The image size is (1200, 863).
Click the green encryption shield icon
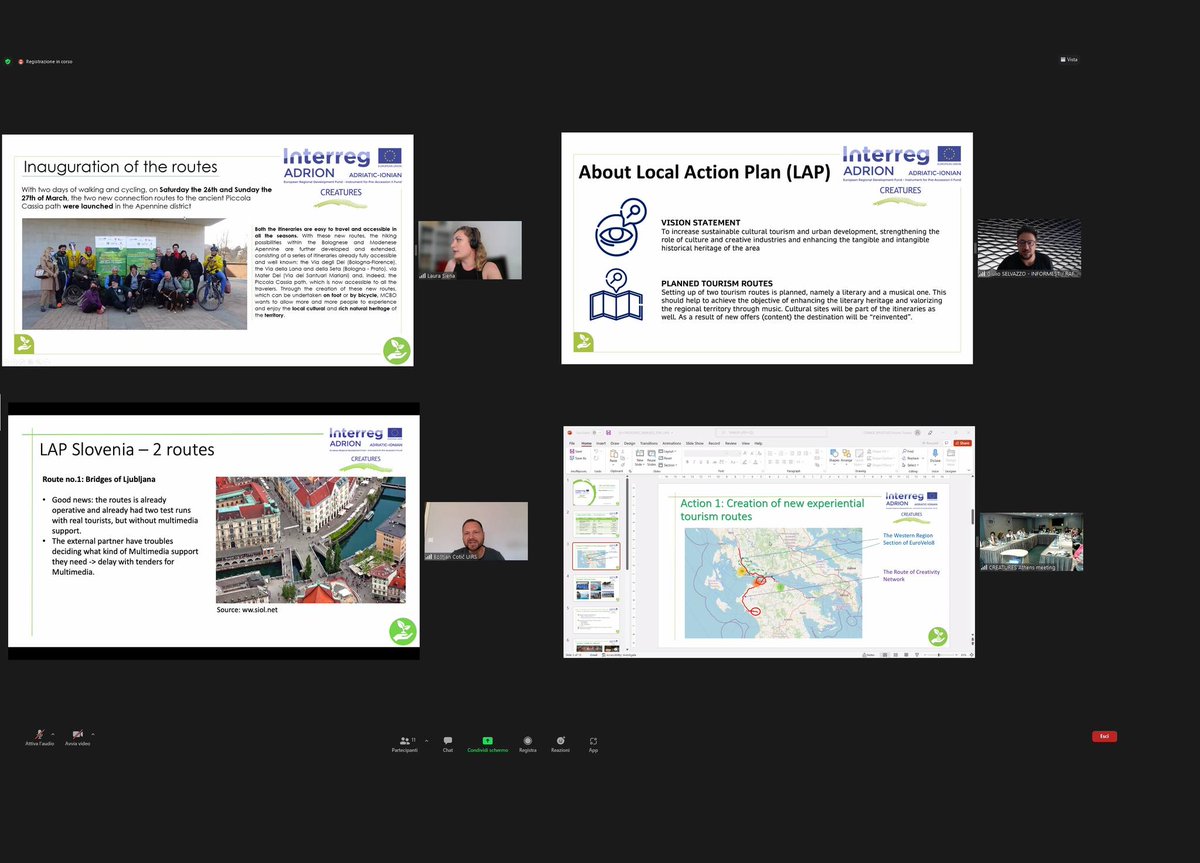click(x=8, y=61)
